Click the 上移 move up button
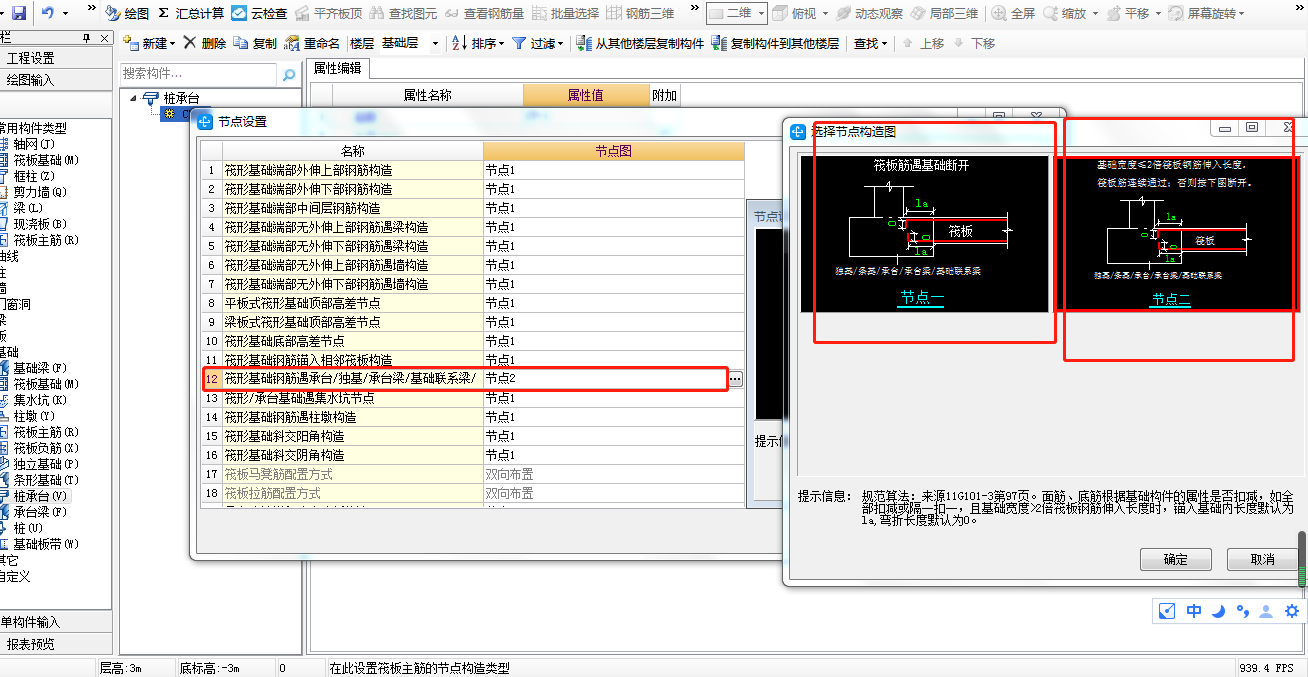 point(923,44)
